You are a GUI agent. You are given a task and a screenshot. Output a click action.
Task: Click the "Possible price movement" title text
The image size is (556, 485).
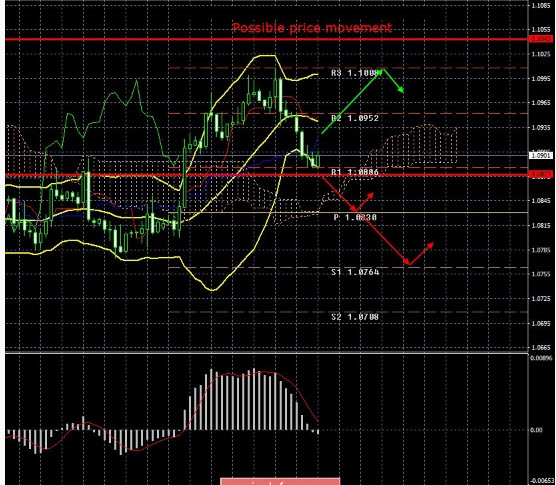[x=312, y=28]
